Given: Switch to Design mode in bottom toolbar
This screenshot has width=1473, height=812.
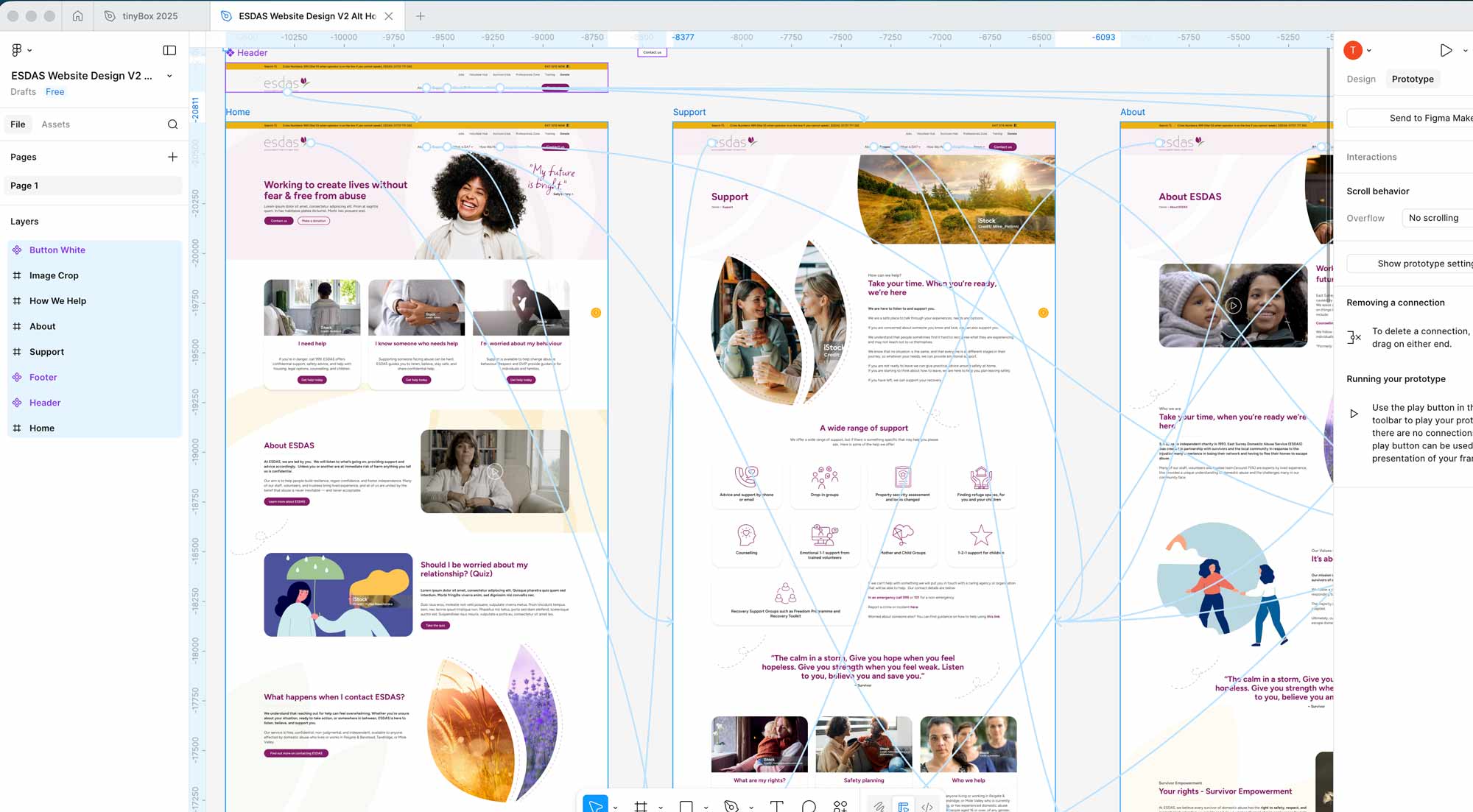Looking at the screenshot, I should tap(903, 806).
